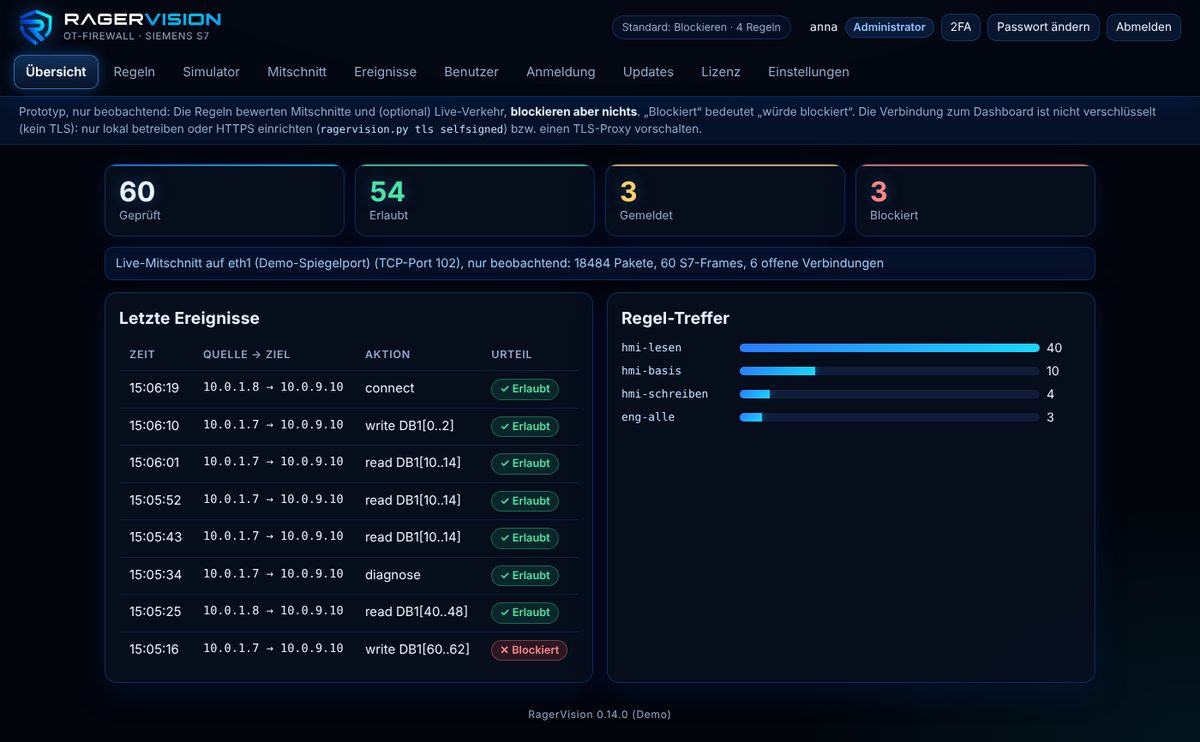The image size is (1200, 742).
Task: Click the Erlaubt badge at 15:05:25
Action: point(525,612)
